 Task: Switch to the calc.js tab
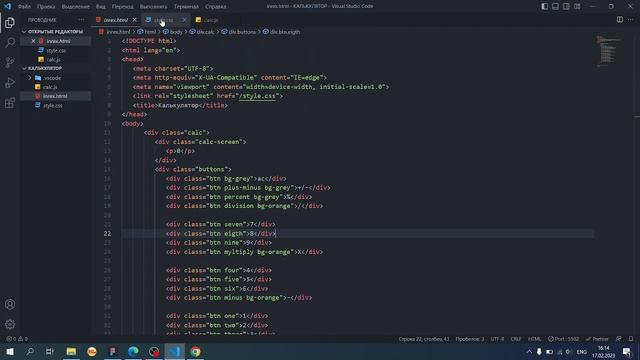click(207, 20)
